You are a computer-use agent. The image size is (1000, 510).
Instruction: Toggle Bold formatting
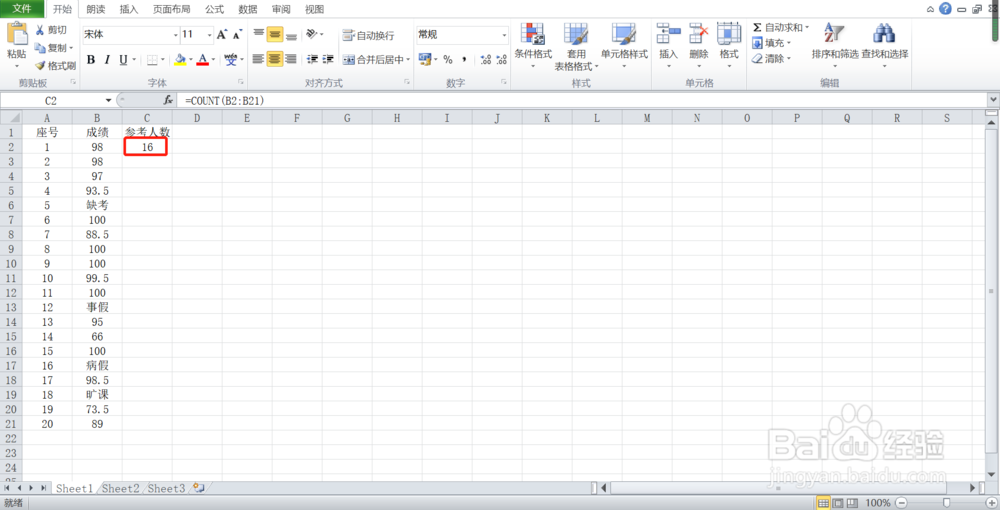(91, 59)
